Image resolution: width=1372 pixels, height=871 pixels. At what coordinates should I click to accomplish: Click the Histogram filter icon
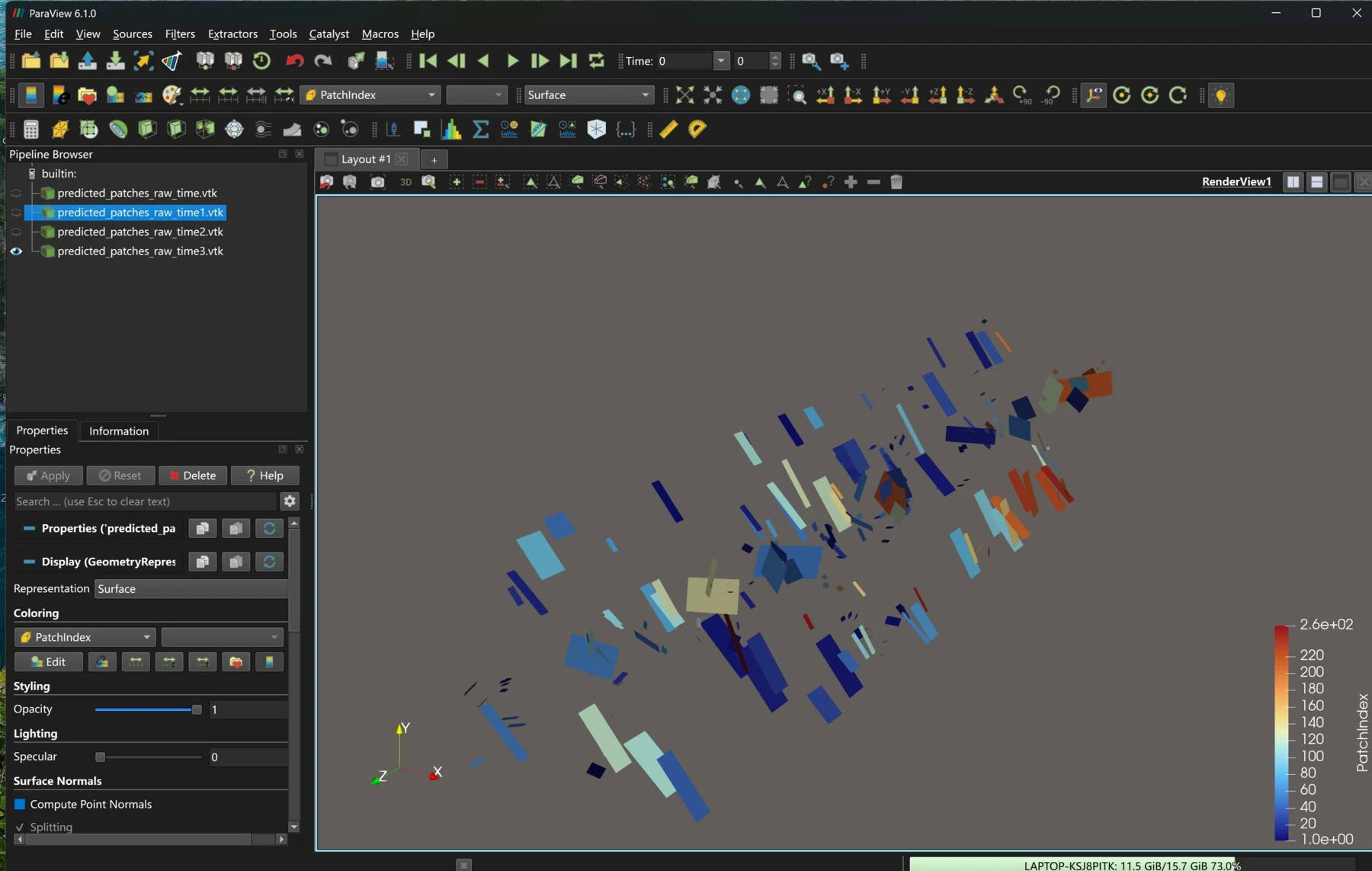(451, 130)
